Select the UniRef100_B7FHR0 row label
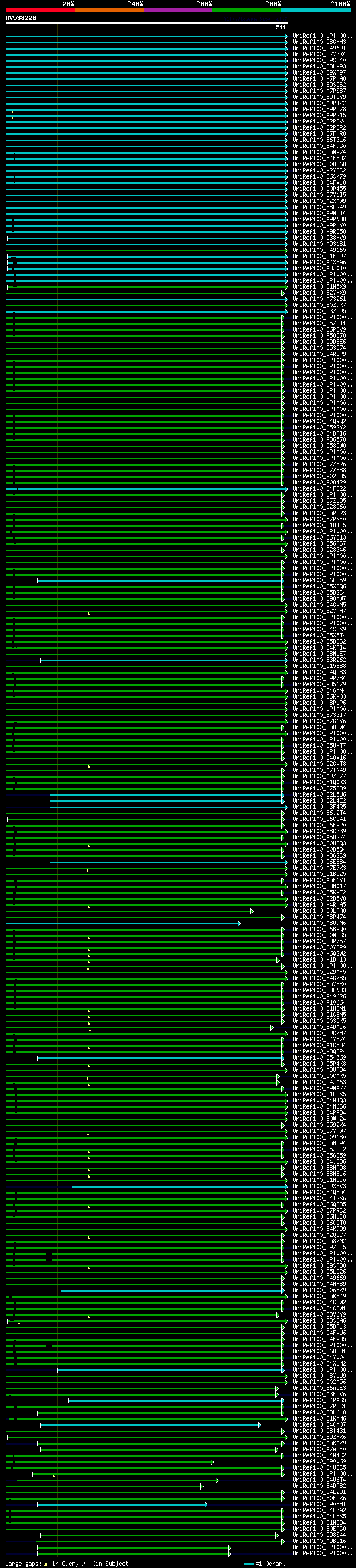356x1568 pixels. point(319,134)
